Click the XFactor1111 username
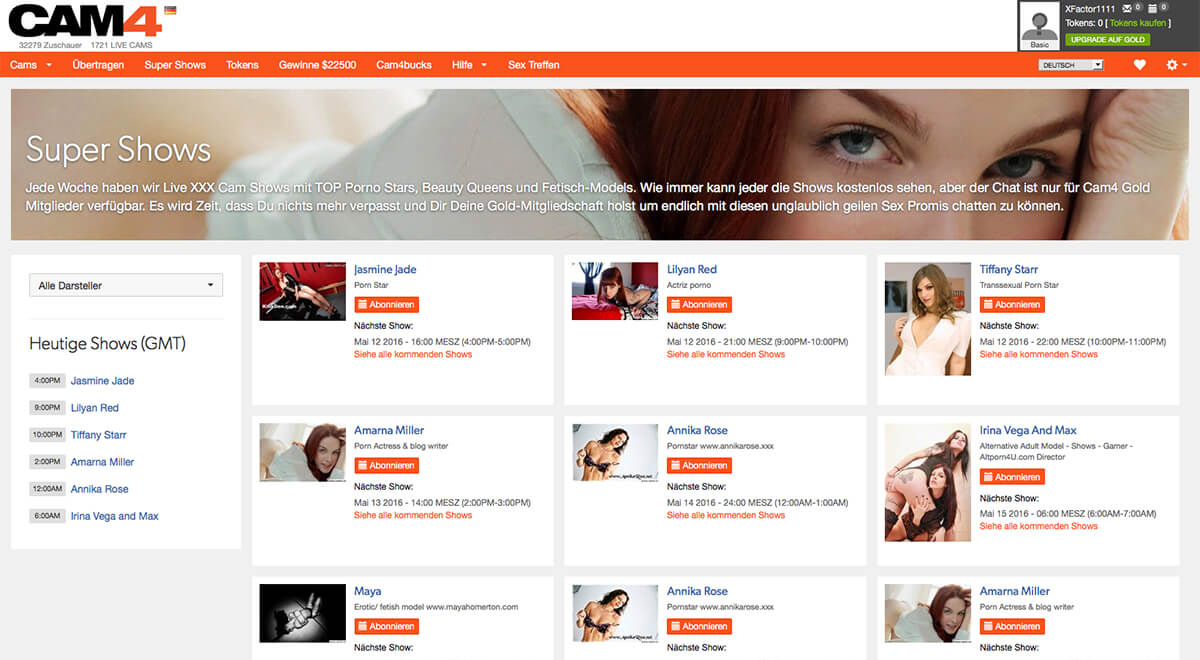 (x=1090, y=8)
